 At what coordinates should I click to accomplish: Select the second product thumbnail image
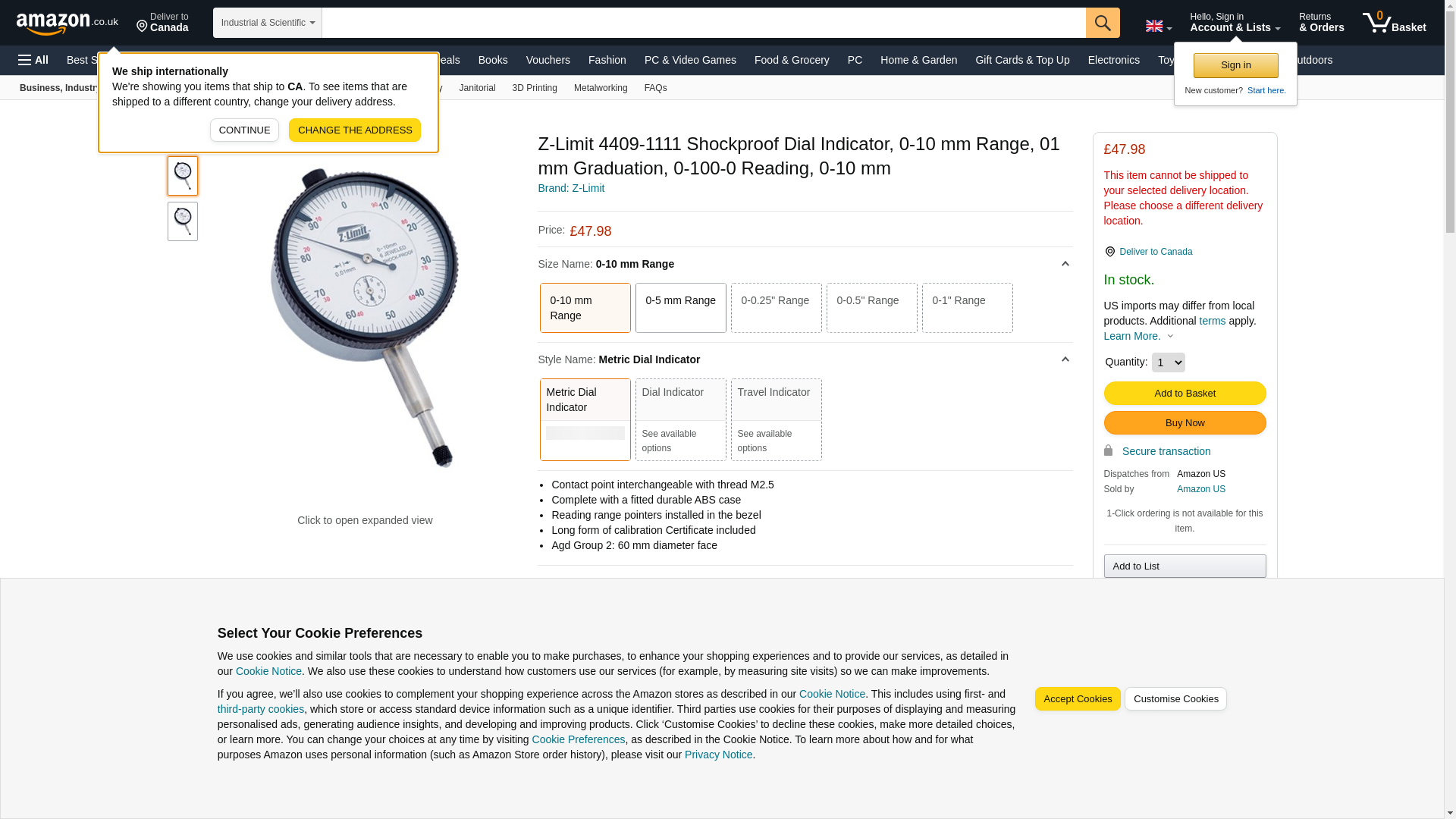pos(183,221)
